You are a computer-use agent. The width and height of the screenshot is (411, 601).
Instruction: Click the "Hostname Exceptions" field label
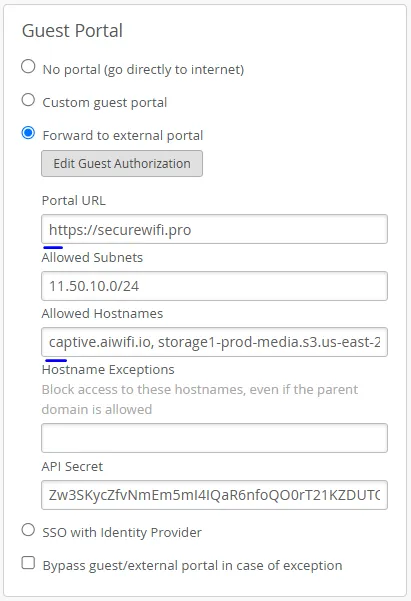pos(108,369)
